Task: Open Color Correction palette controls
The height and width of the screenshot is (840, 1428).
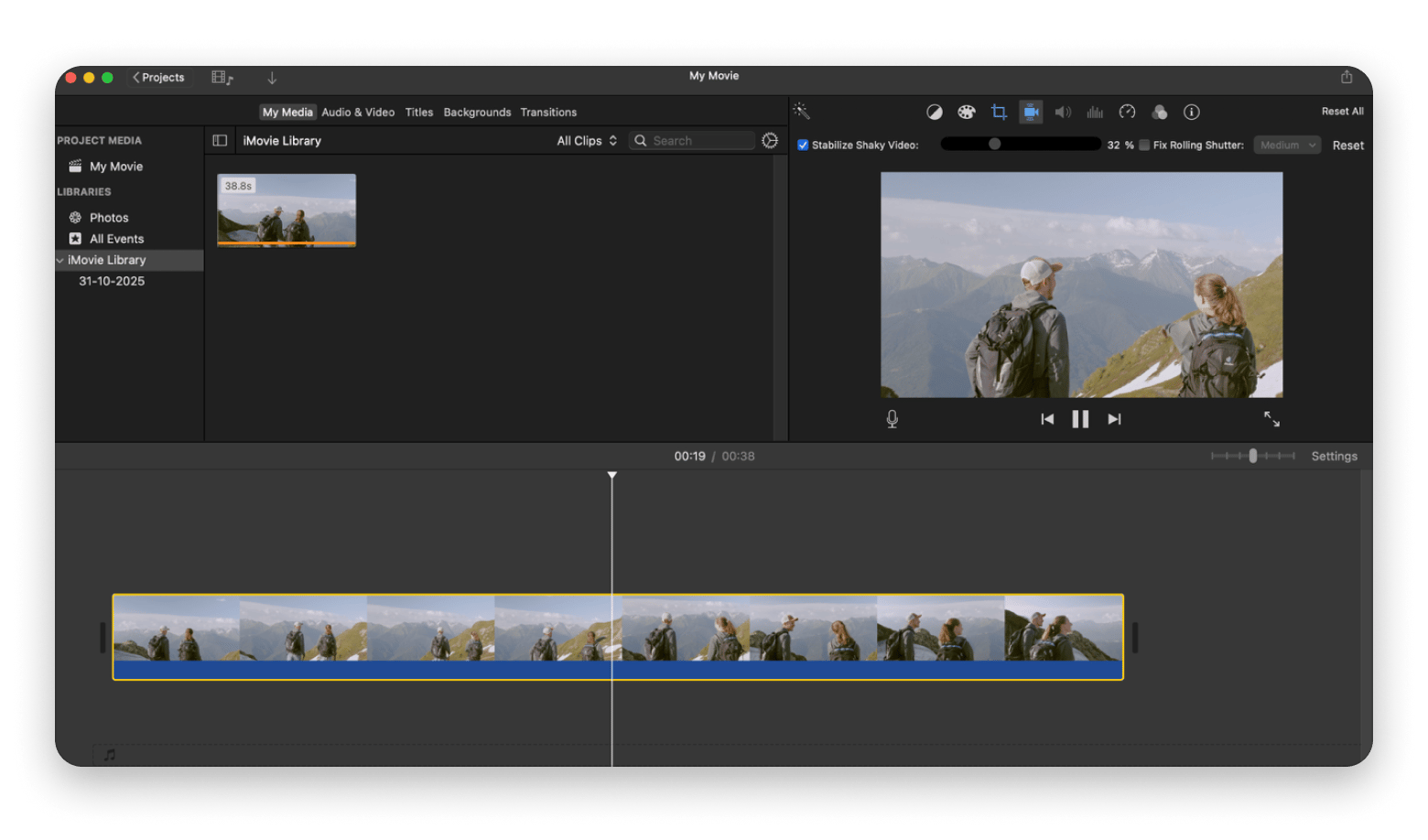Action: click(967, 112)
